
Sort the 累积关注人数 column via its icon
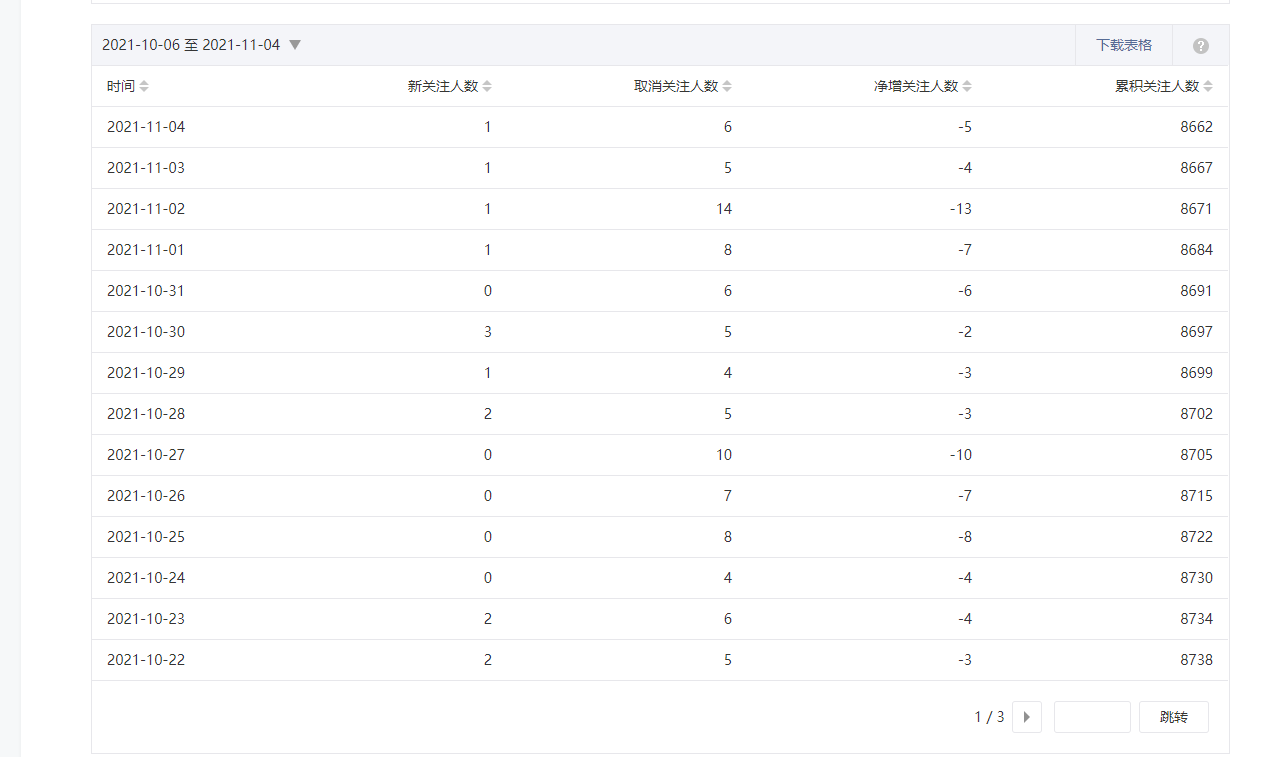(x=1208, y=87)
